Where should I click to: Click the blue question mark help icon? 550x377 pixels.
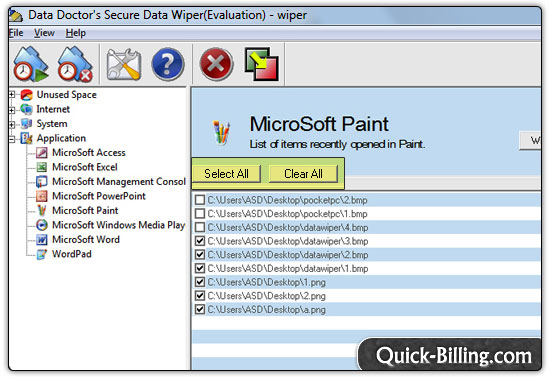pos(168,65)
